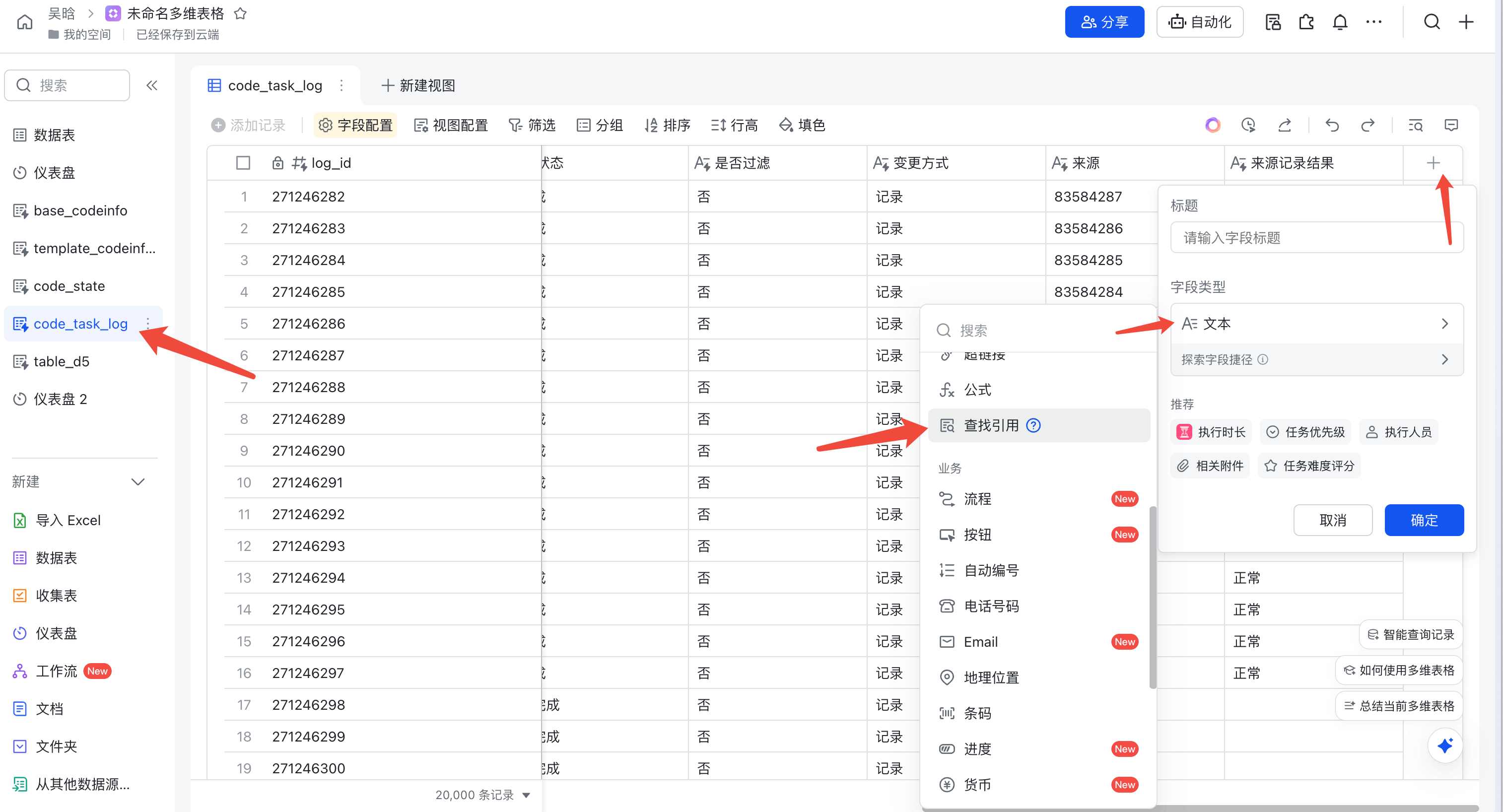Image resolution: width=1503 pixels, height=812 pixels.
Task: Choose recommended field 执行人员
Action: click(x=1398, y=432)
